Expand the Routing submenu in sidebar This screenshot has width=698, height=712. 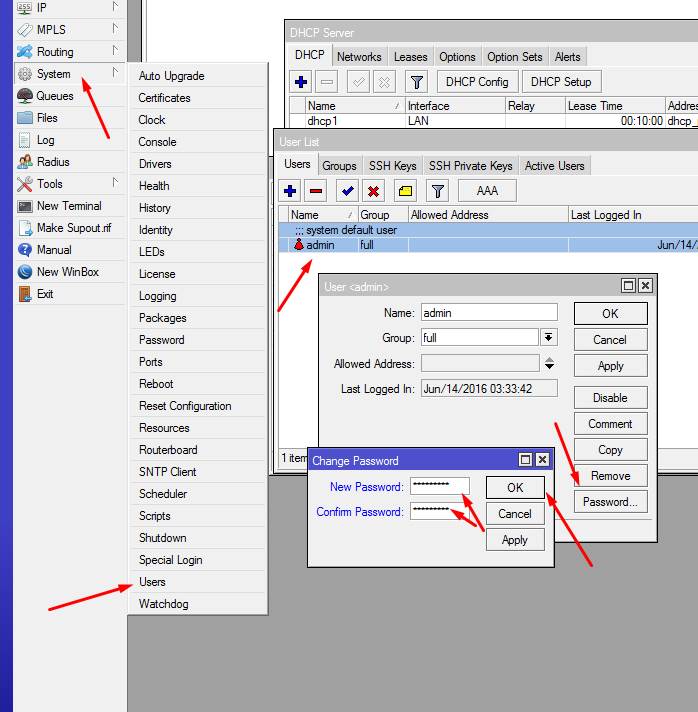[56, 52]
